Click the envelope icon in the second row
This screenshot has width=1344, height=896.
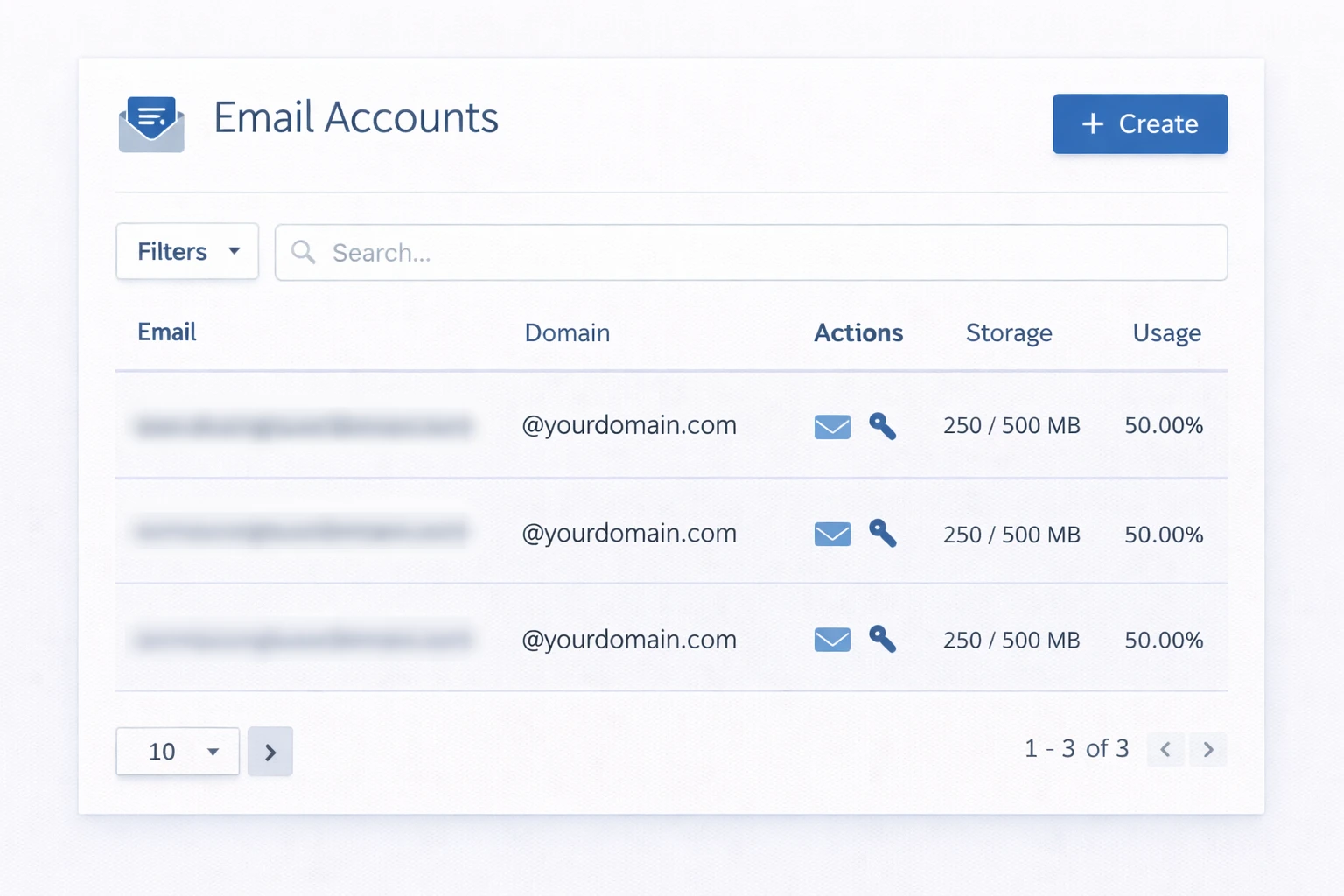coord(832,534)
